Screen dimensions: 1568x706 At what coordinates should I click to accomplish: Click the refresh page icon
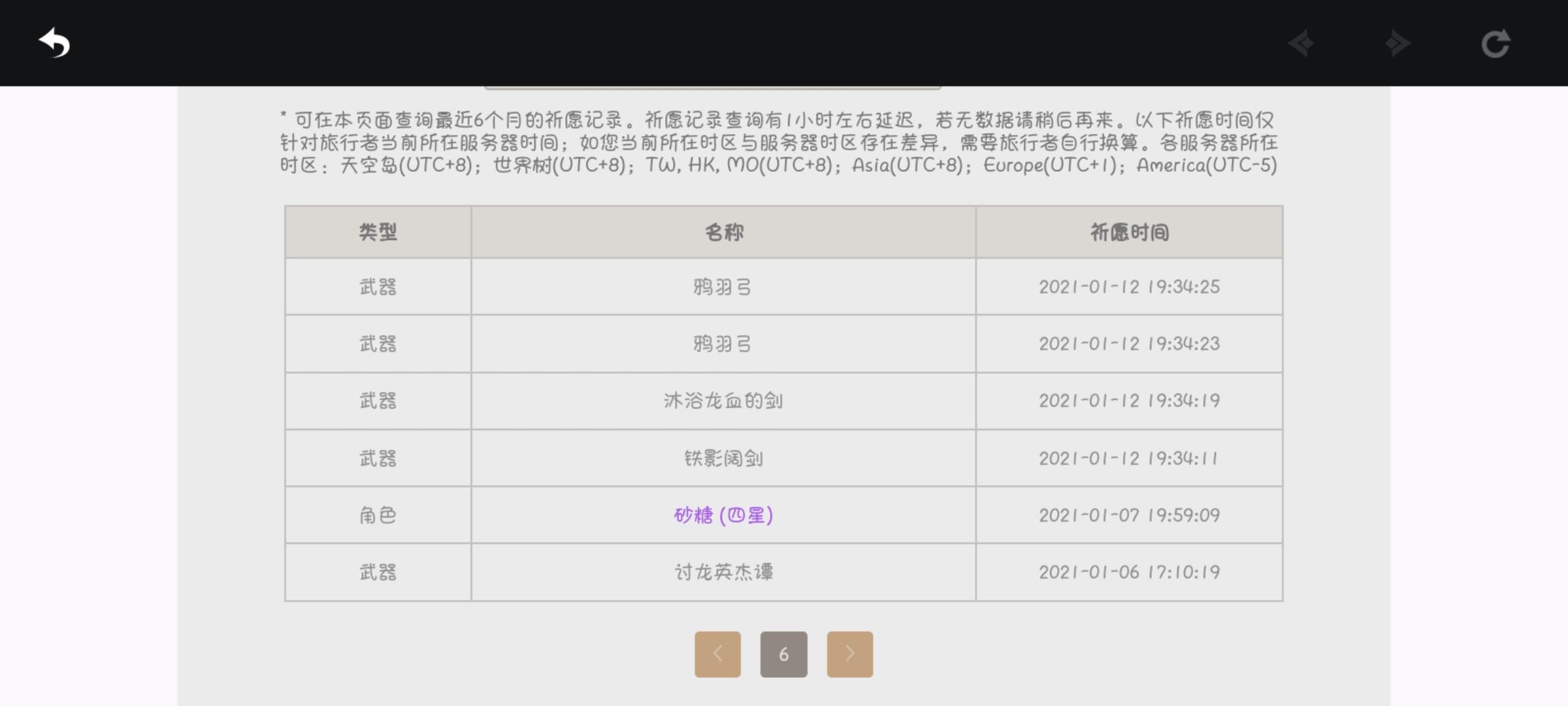[1495, 44]
